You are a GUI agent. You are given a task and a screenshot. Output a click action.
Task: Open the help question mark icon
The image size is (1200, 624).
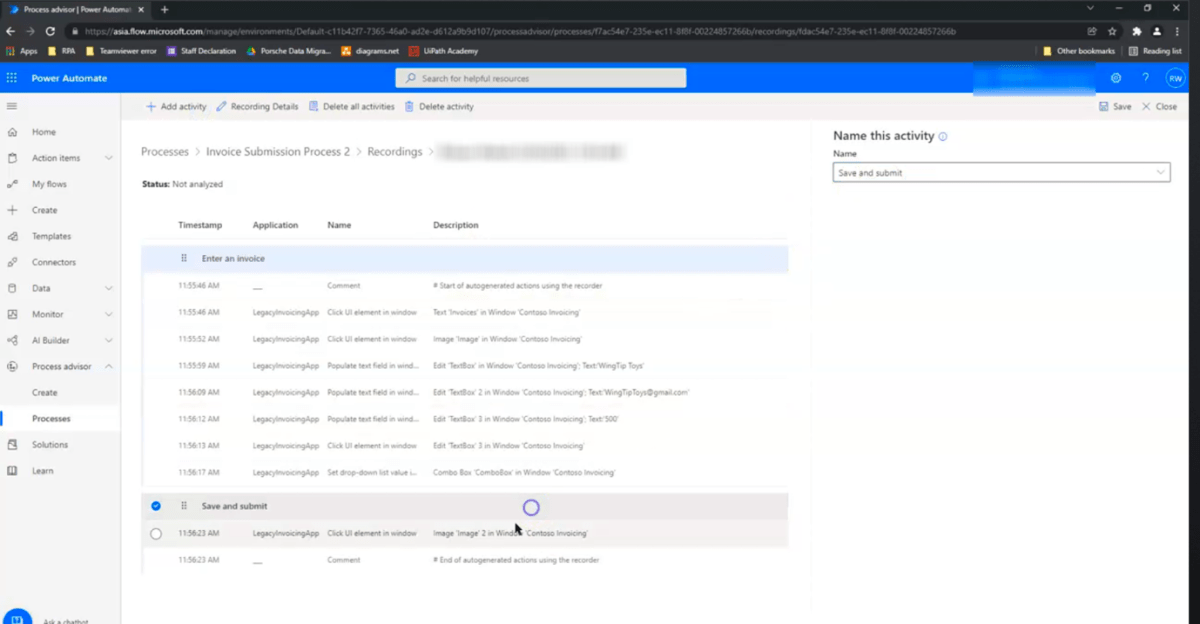tap(1146, 78)
